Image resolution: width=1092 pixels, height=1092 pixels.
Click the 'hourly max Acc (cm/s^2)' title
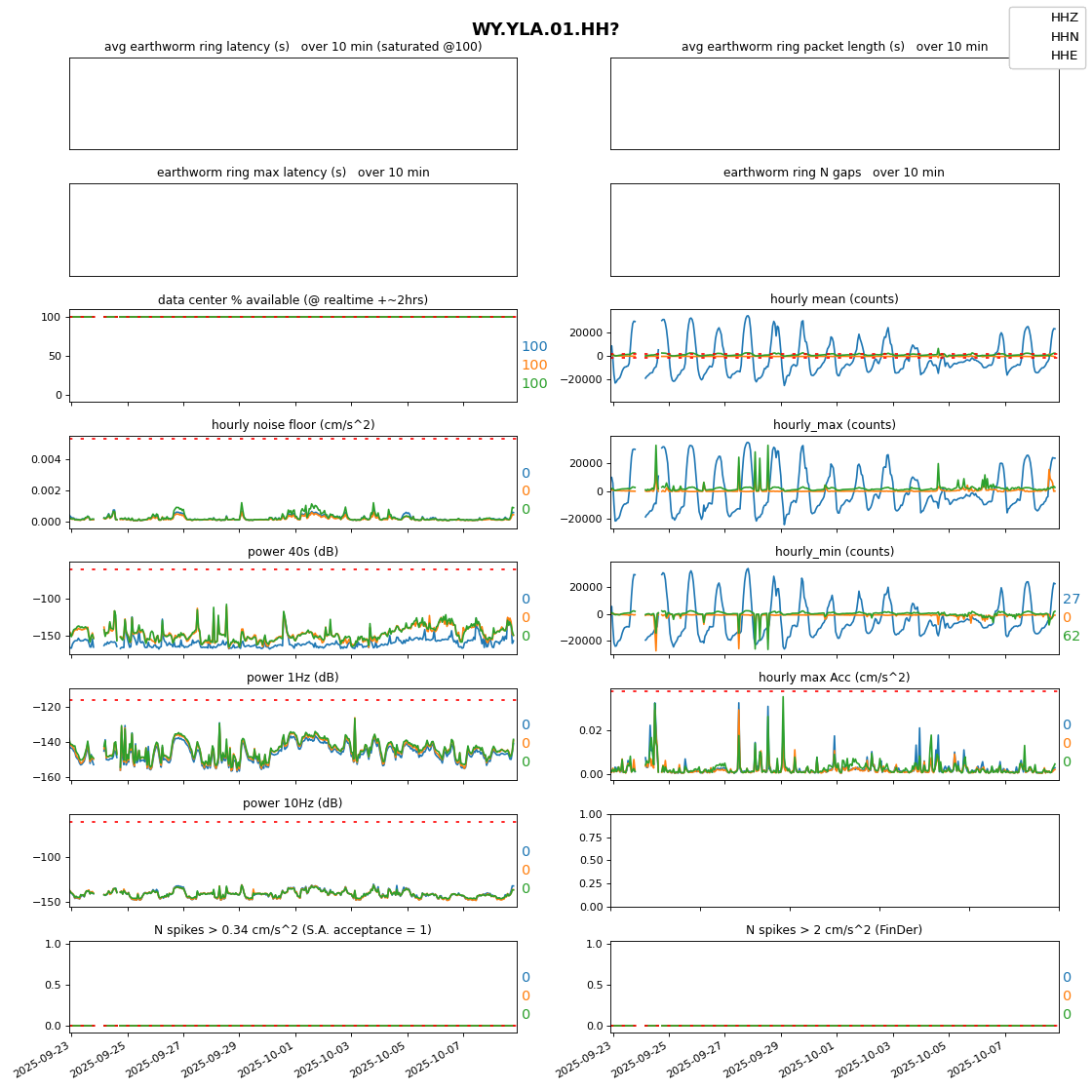[x=834, y=678]
